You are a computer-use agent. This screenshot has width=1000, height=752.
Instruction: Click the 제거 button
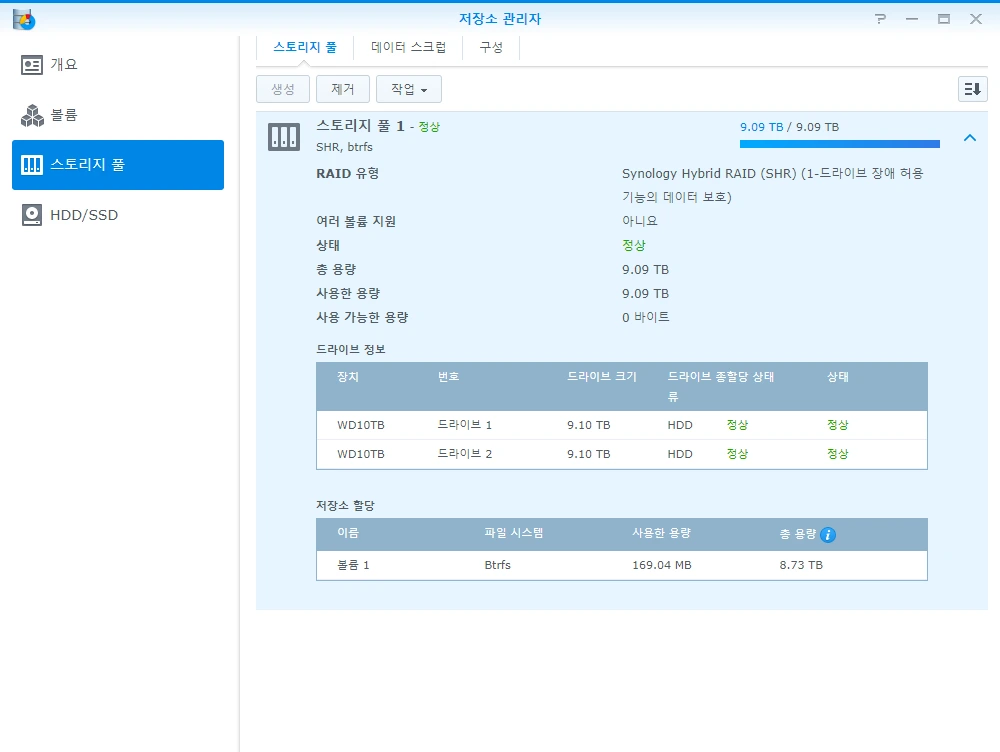pos(342,89)
